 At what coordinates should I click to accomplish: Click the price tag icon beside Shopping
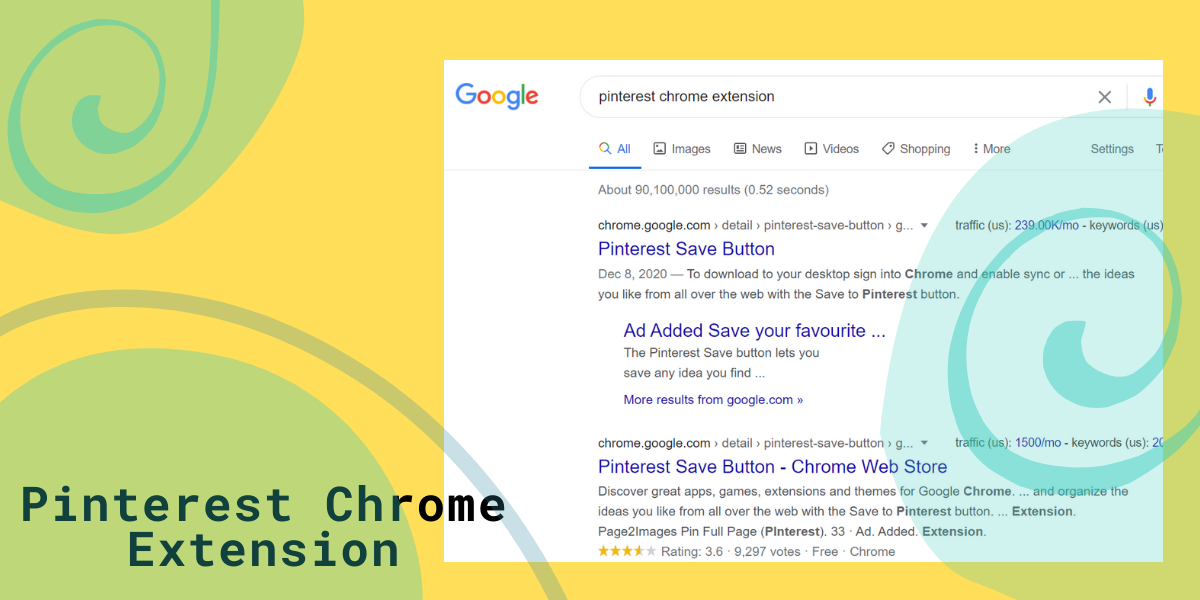(x=888, y=149)
